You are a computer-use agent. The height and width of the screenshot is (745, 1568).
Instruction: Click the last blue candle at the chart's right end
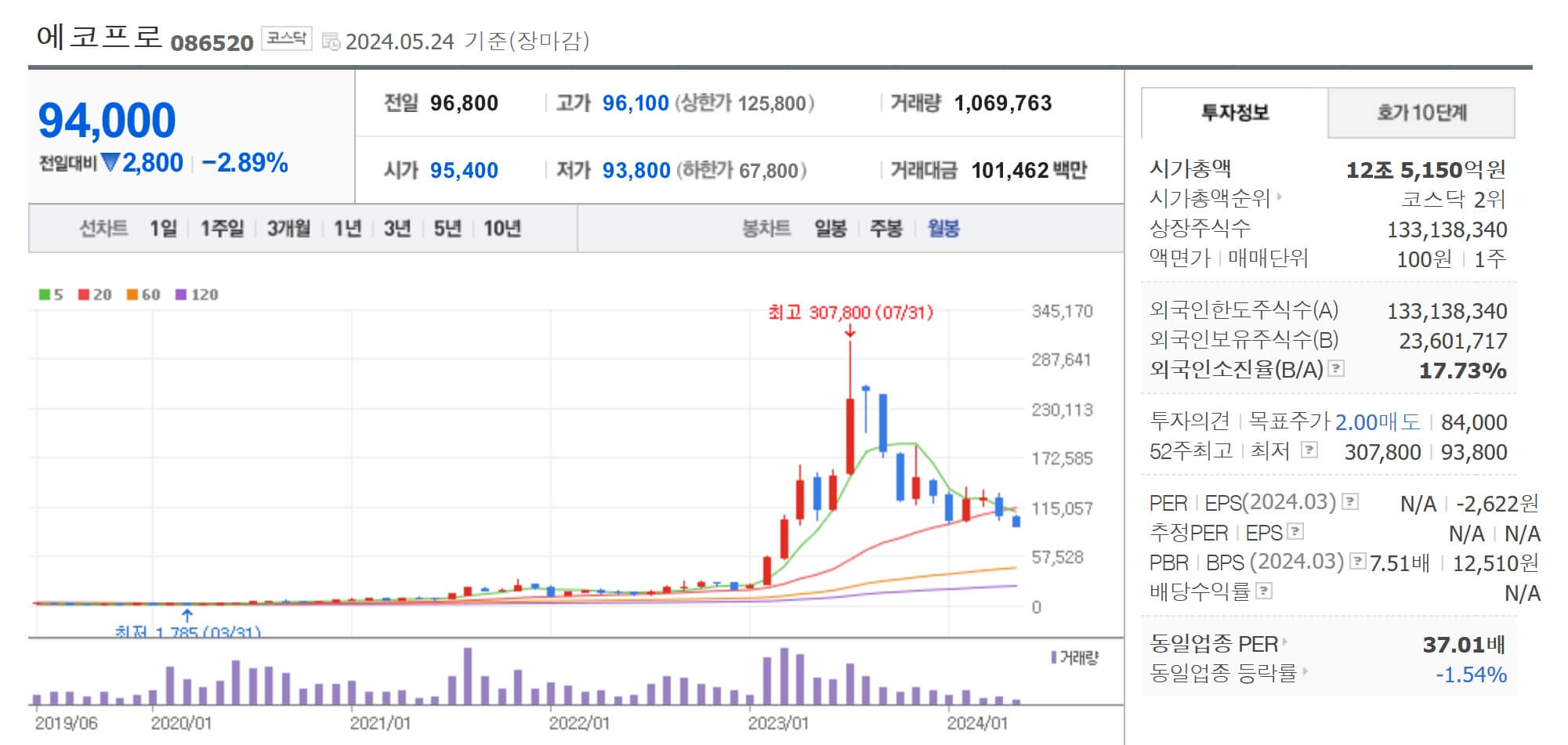pos(1016,521)
